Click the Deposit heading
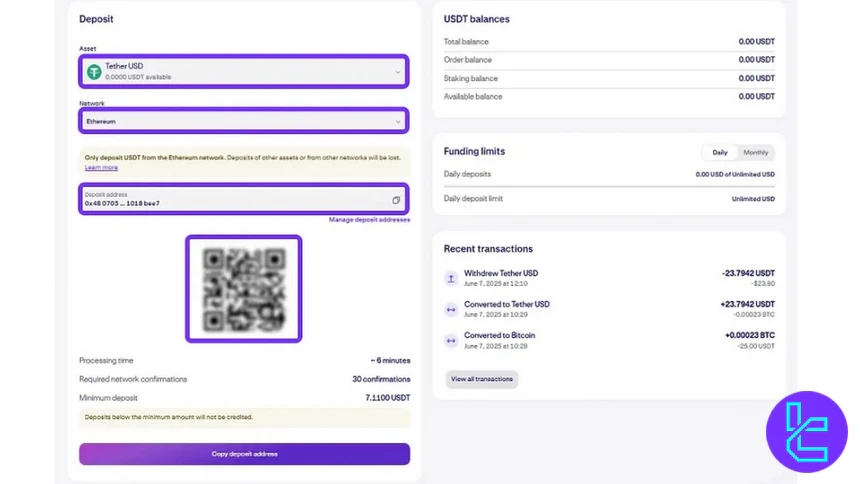The height and width of the screenshot is (484, 860). coord(96,19)
